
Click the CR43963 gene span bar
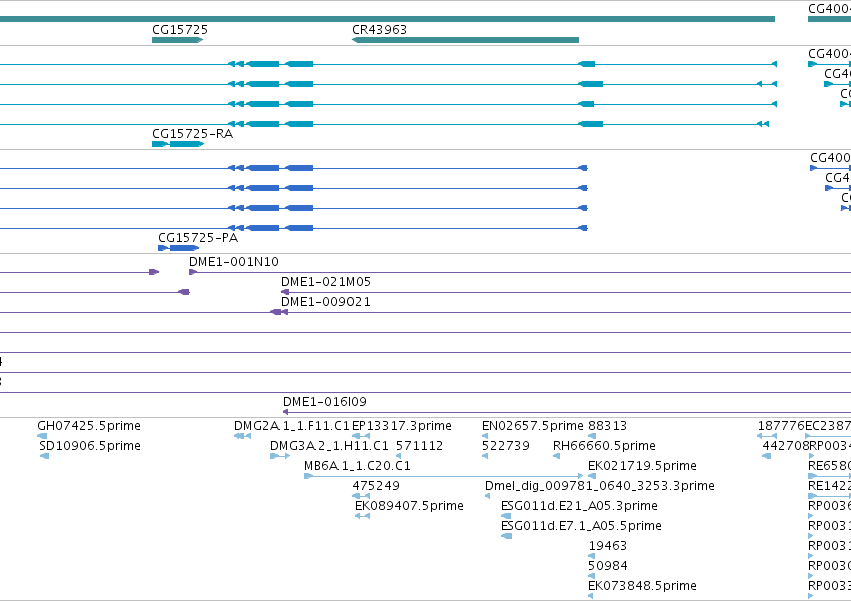tap(465, 40)
